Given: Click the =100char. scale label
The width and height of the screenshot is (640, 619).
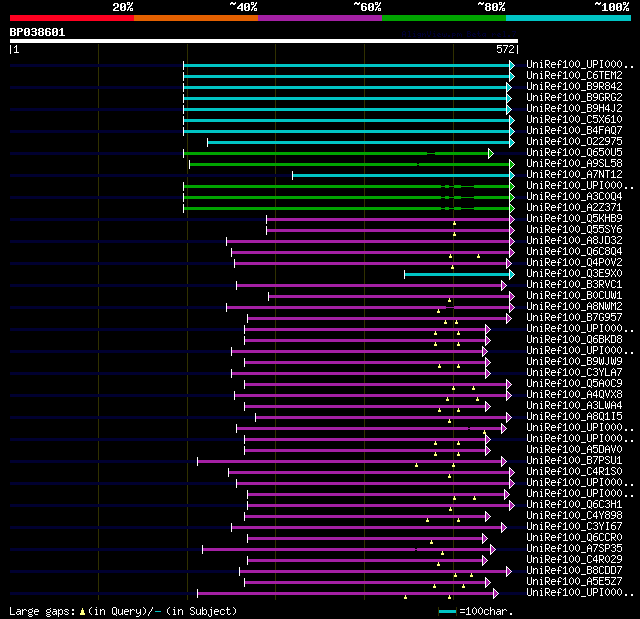Looking at the screenshot, I should coord(486,611).
